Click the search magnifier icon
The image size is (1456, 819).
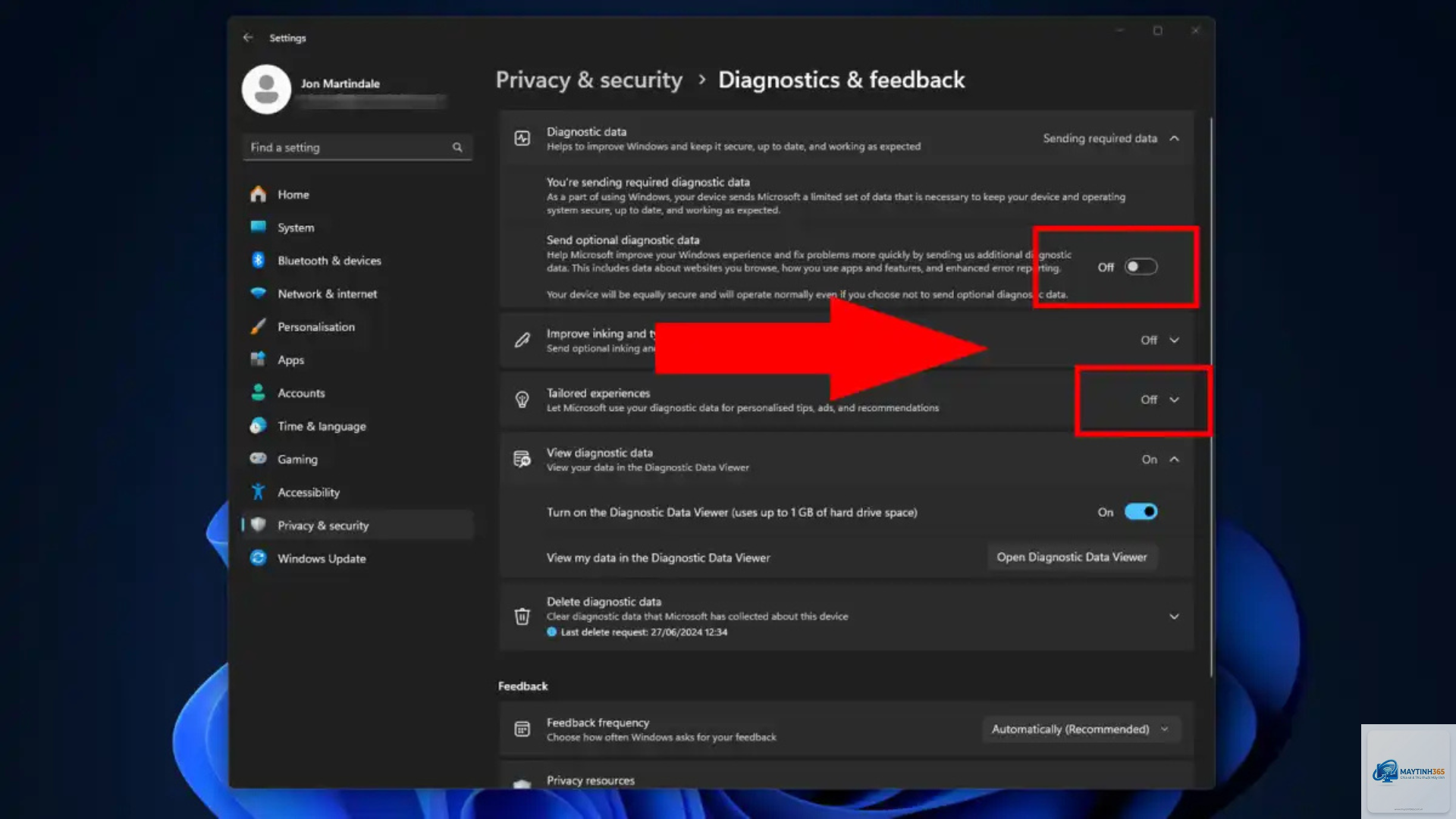pyautogui.click(x=457, y=147)
